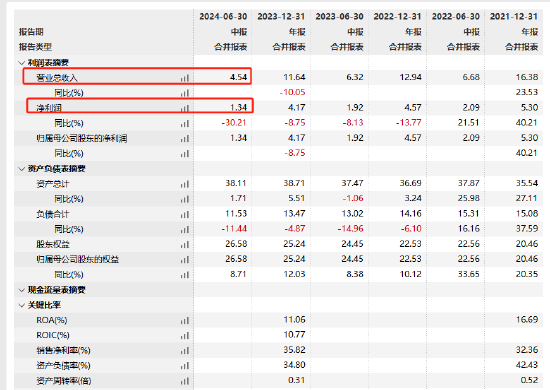Open chart icon for 净利润 row
The width and height of the screenshot is (550, 390).
point(185,108)
